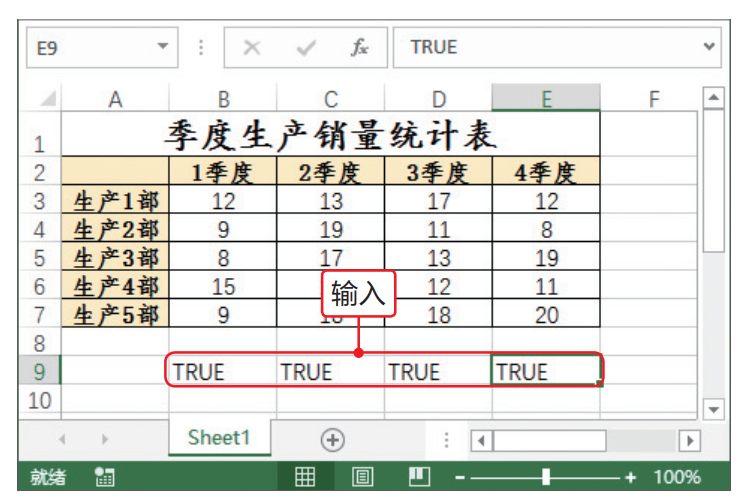Viewport: 745px width, 504px height.
Task: Click the 1季度 header cell
Action: [223, 171]
